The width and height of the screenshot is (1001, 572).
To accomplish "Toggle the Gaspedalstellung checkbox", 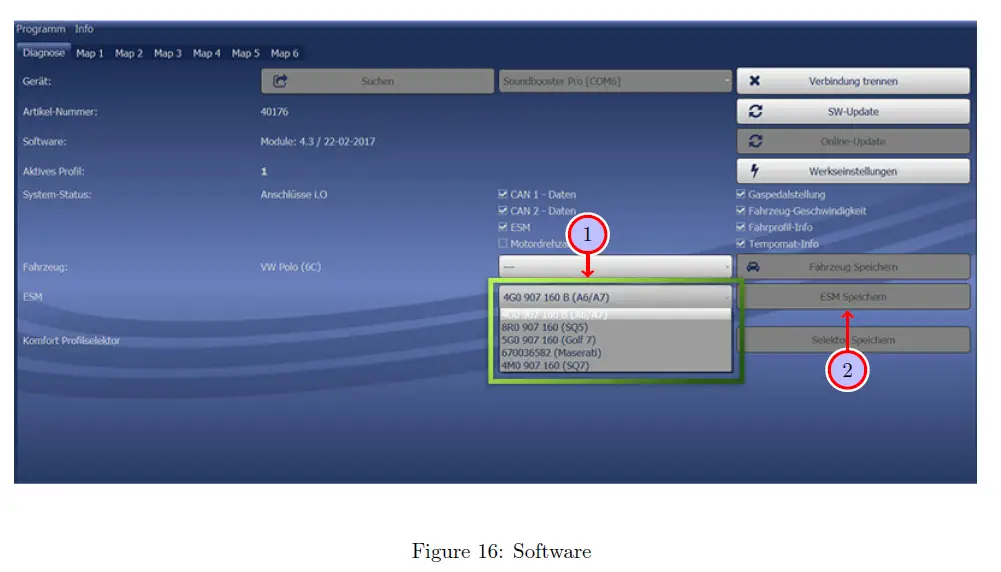I will coord(741,194).
